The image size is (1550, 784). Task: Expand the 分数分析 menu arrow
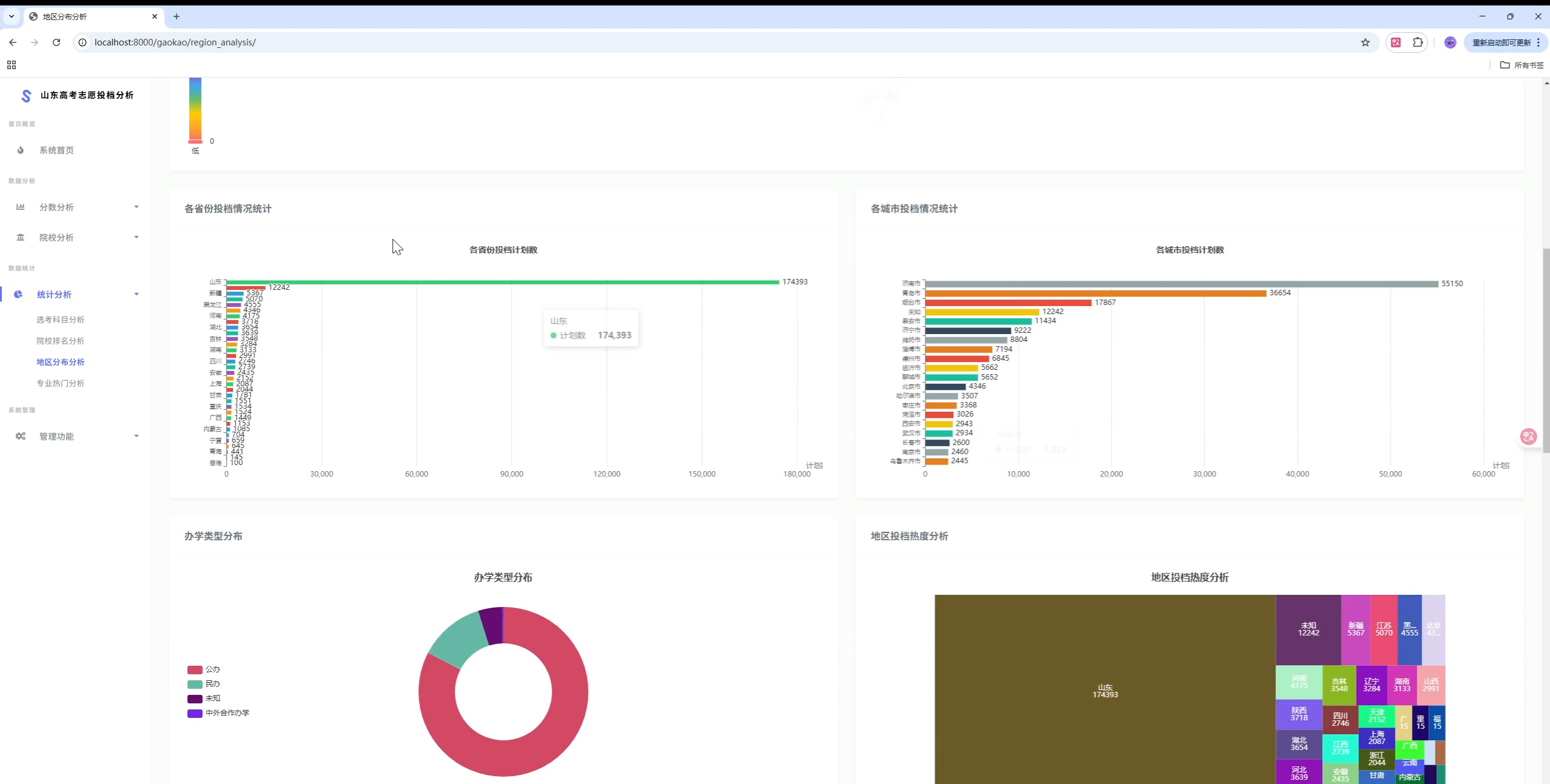click(136, 207)
